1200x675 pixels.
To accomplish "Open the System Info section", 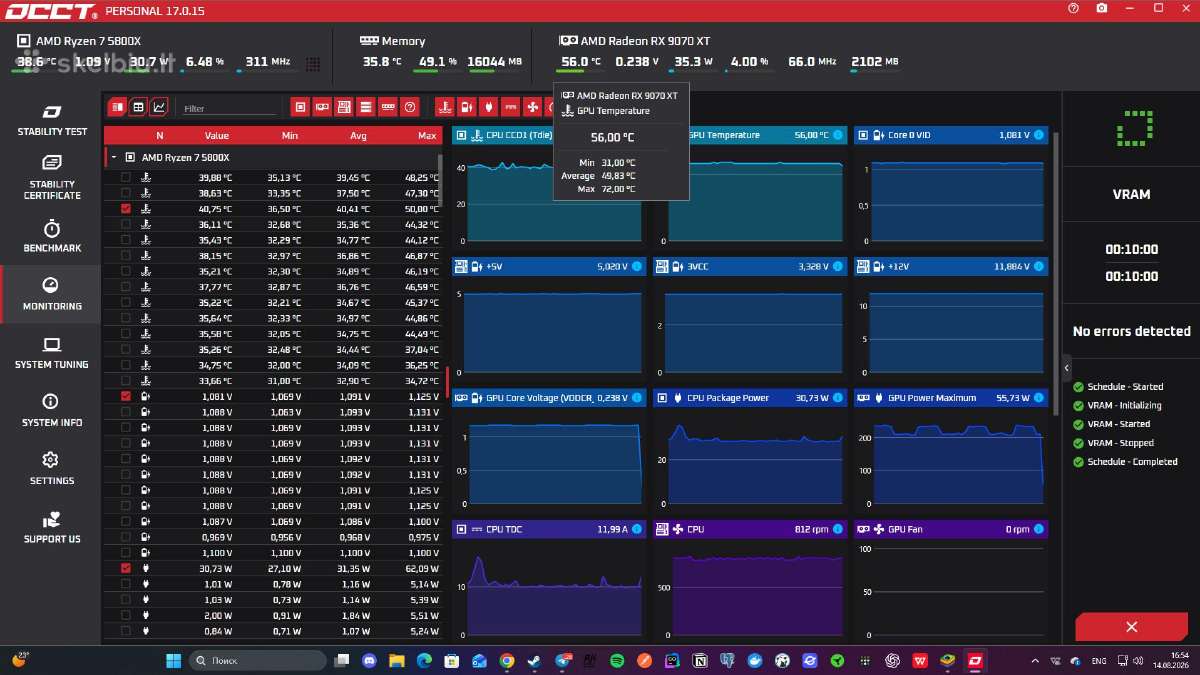I will click(52, 410).
